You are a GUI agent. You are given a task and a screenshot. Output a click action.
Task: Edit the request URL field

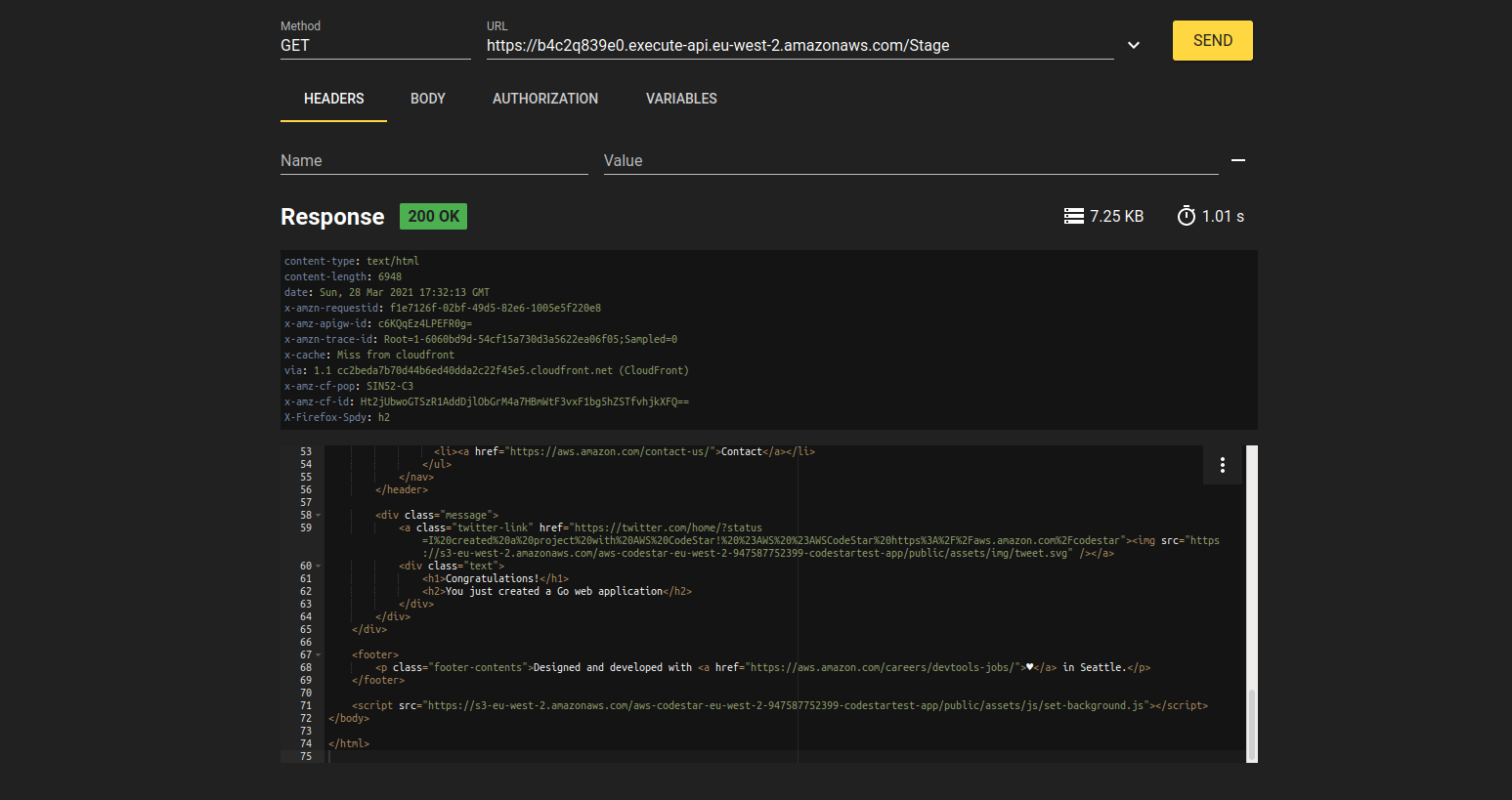click(x=799, y=45)
